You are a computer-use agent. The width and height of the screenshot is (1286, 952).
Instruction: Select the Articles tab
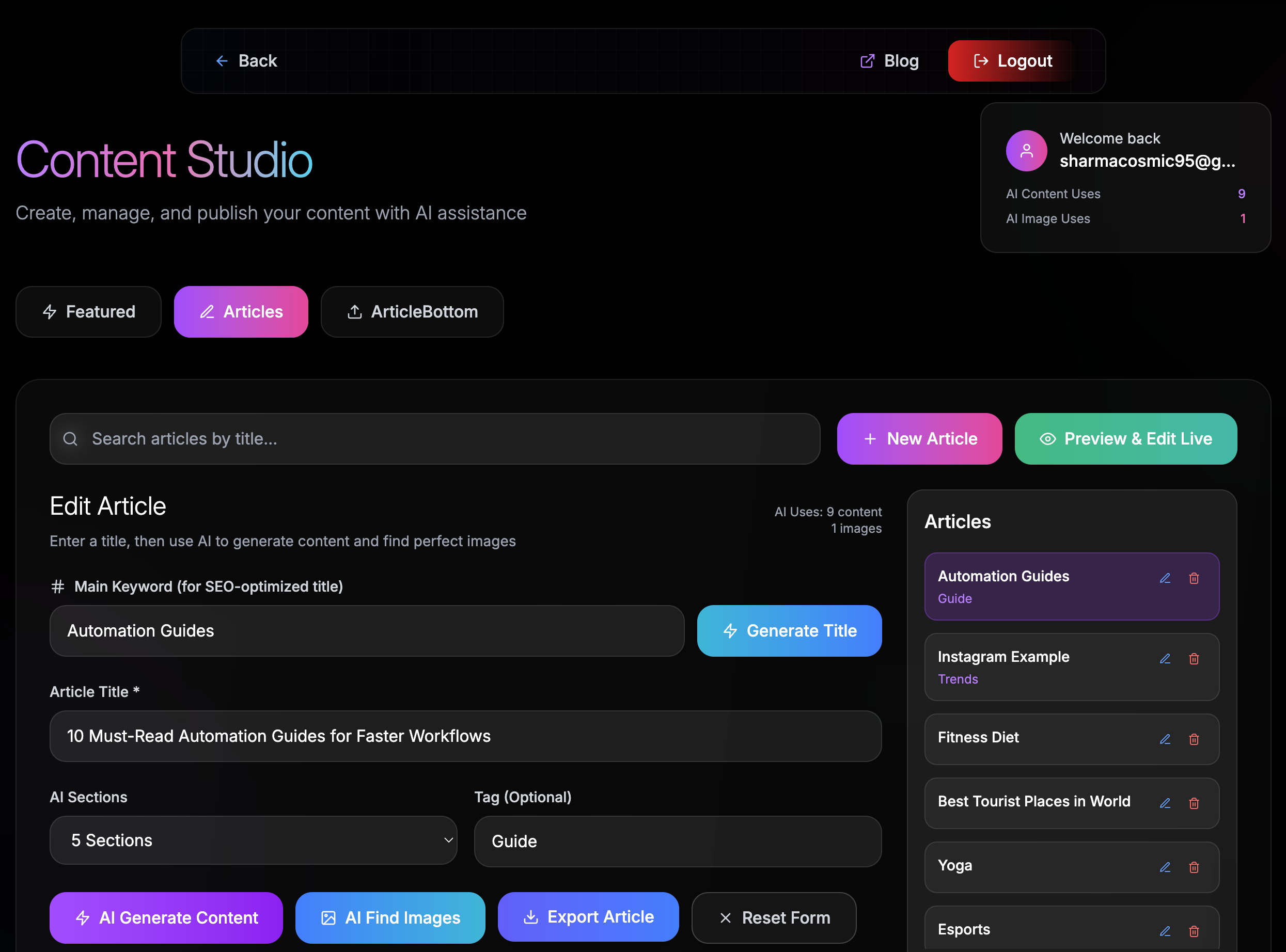click(241, 312)
